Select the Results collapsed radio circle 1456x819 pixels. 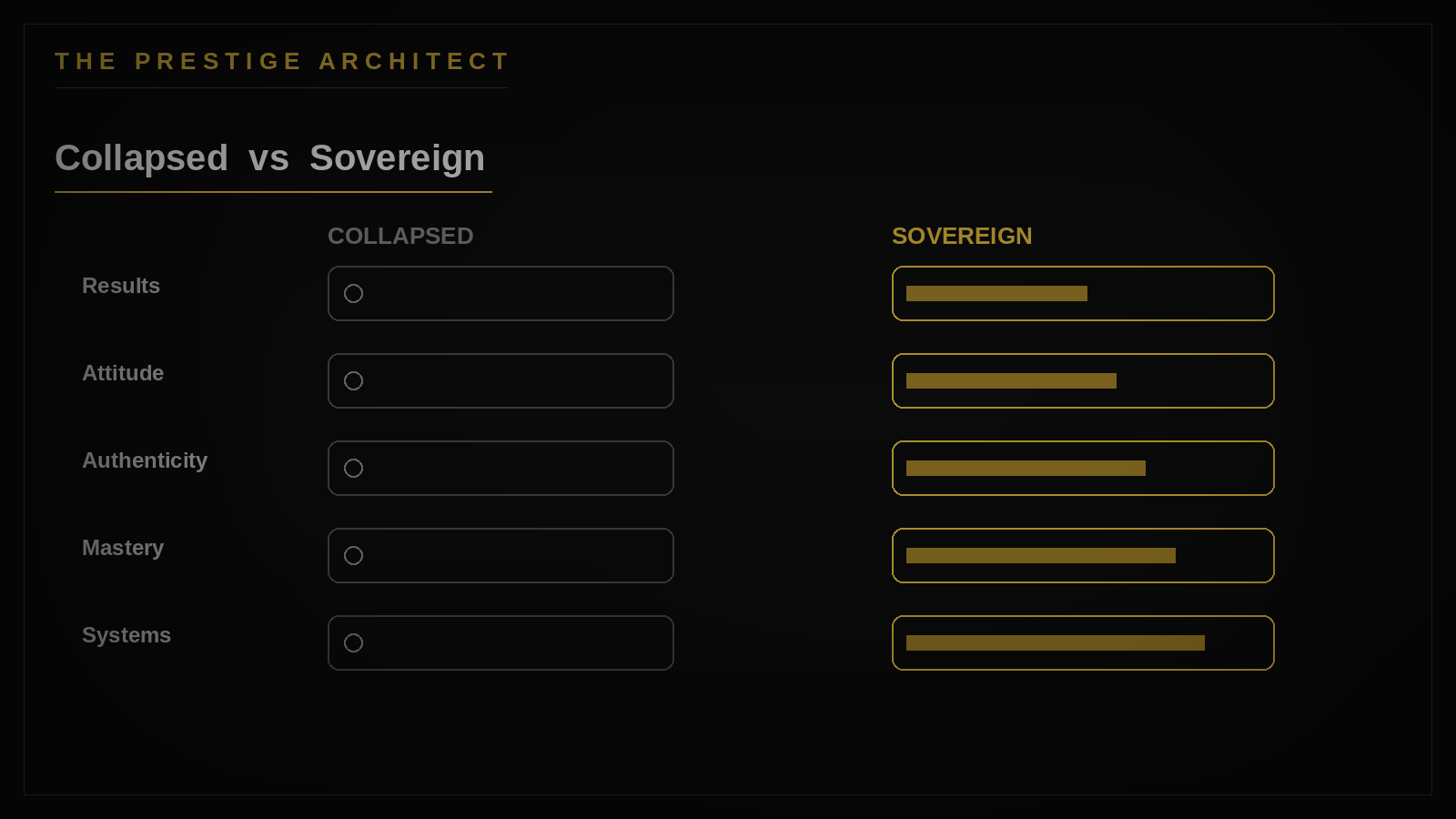tap(354, 294)
